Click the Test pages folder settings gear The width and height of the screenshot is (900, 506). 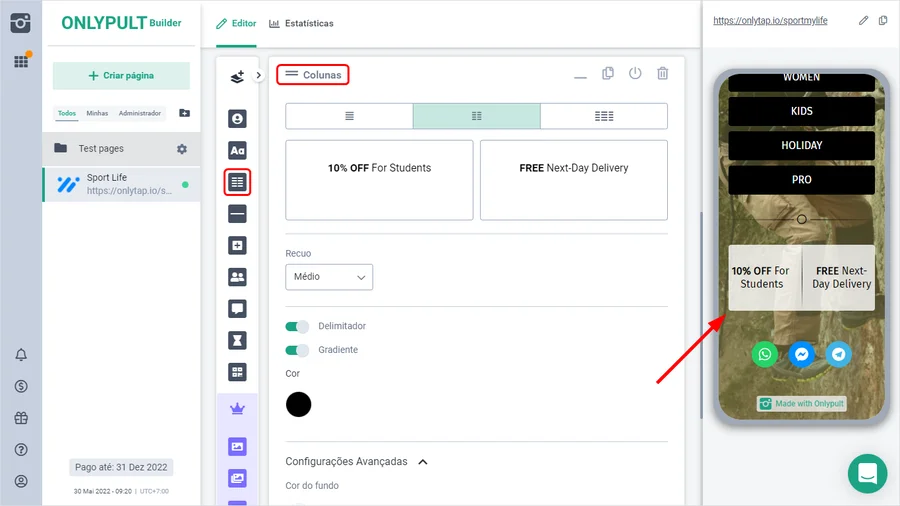pos(182,149)
